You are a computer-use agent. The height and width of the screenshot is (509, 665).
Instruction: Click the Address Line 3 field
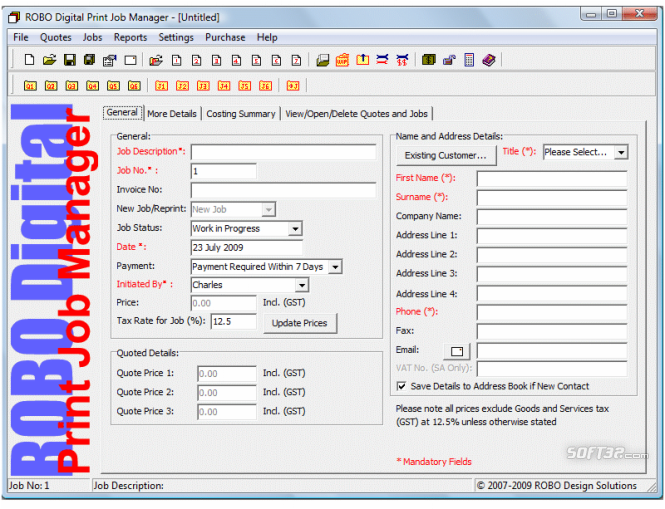(x=552, y=274)
